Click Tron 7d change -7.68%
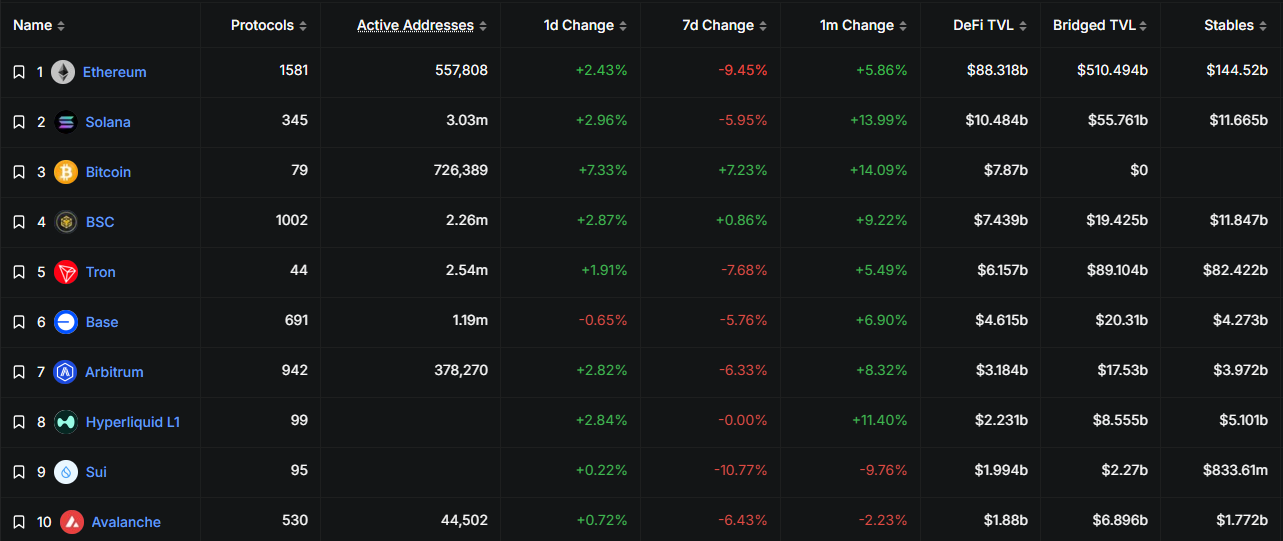The width and height of the screenshot is (1283, 541). pos(743,270)
